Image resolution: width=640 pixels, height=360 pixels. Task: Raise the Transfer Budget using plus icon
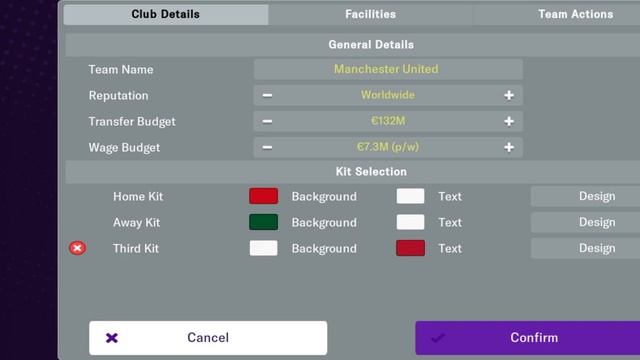pos(509,121)
